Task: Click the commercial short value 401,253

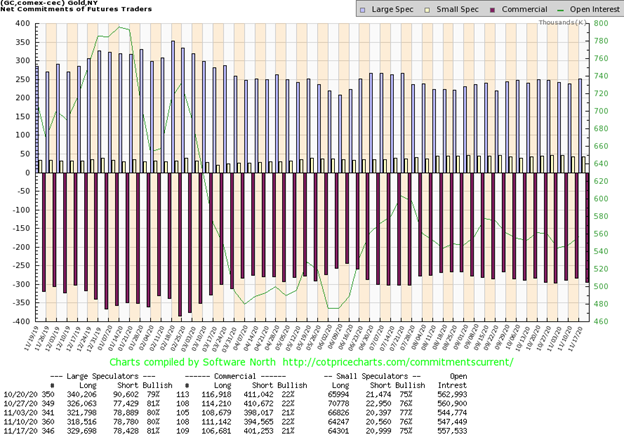Action: [x=259, y=431]
